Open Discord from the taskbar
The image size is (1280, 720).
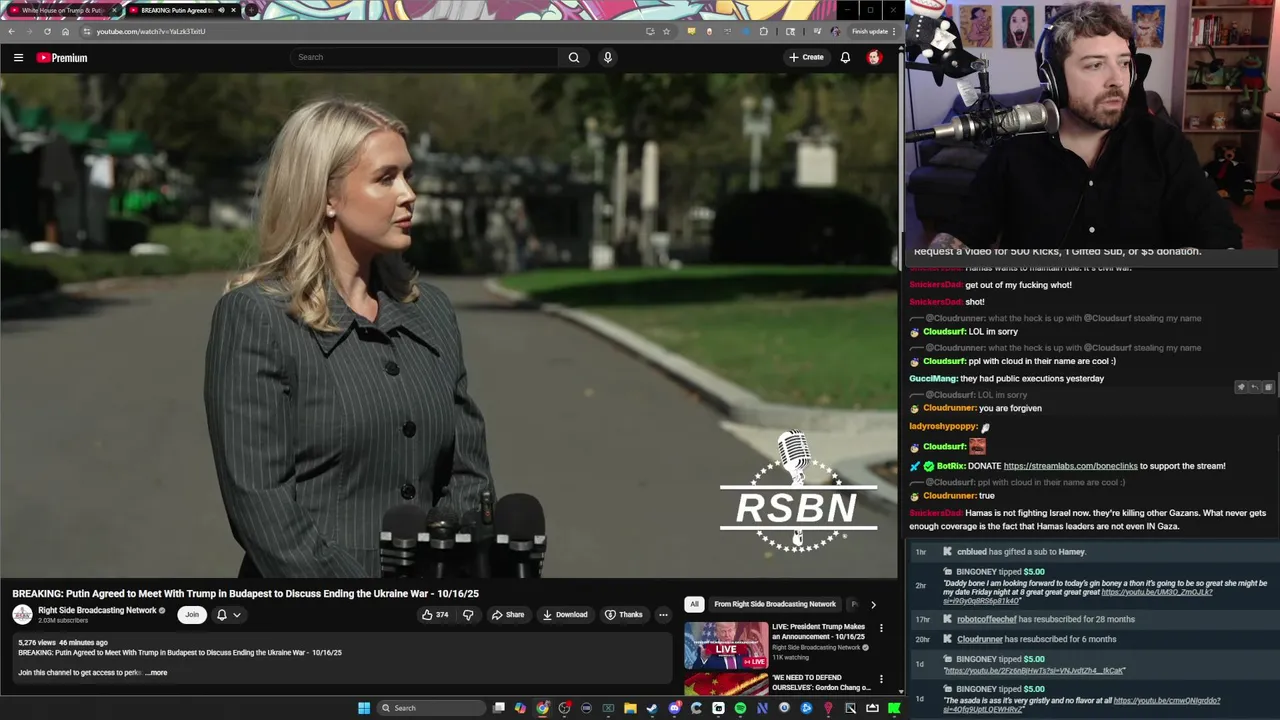[674, 708]
